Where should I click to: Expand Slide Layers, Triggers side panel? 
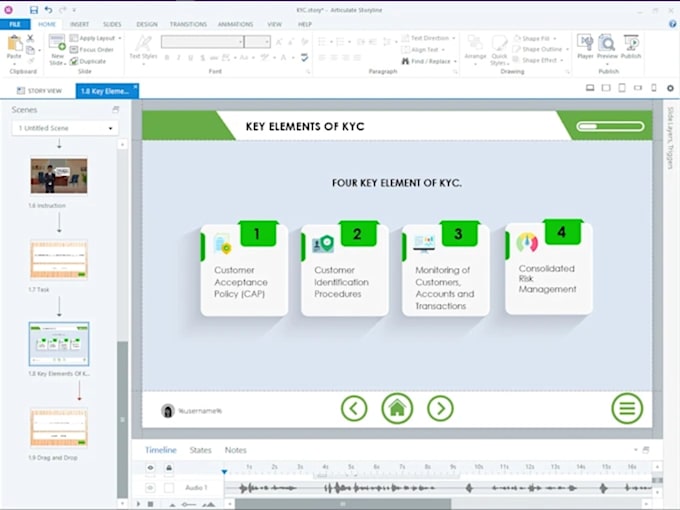point(670,137)
